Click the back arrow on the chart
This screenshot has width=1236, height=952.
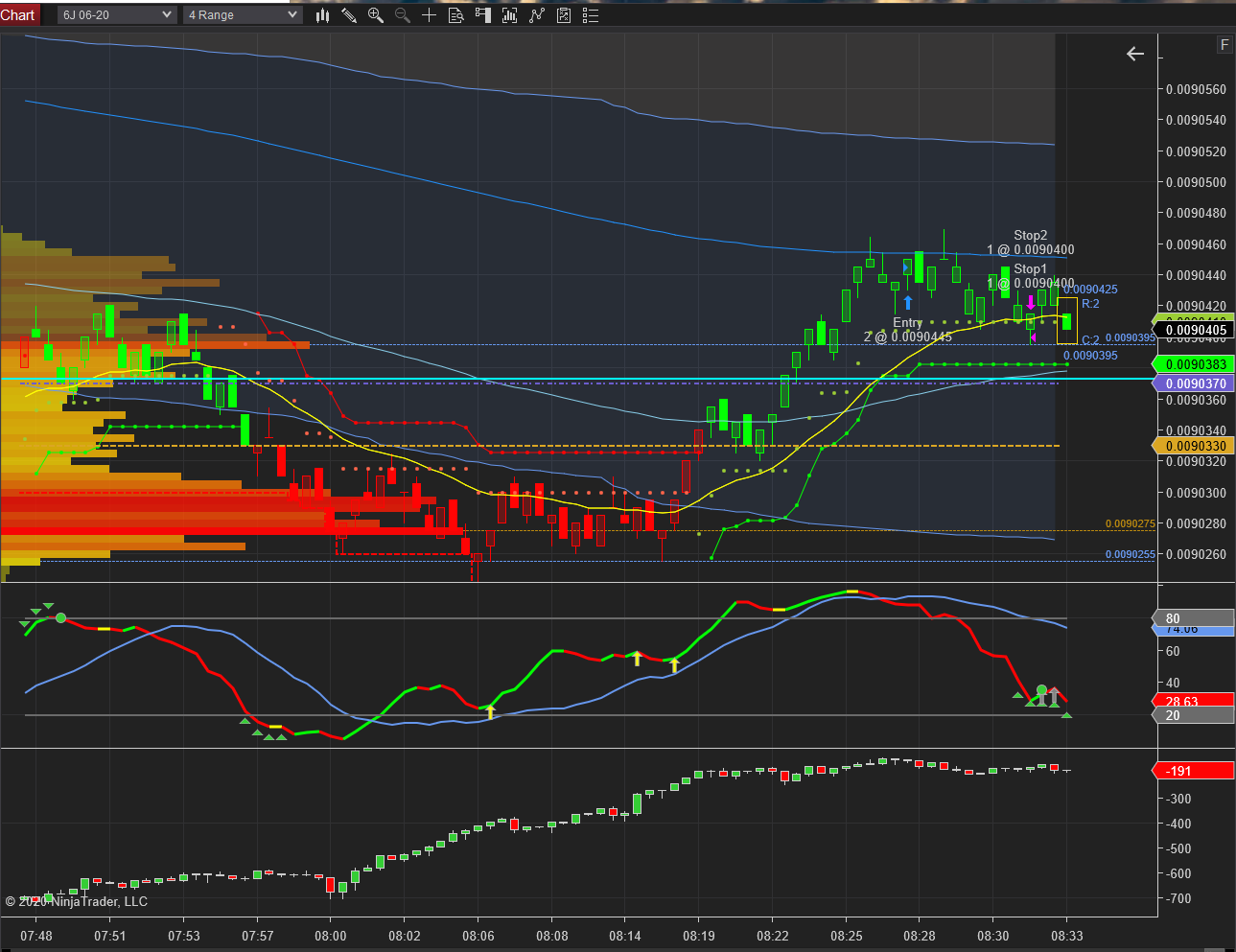click(1135, 54)
